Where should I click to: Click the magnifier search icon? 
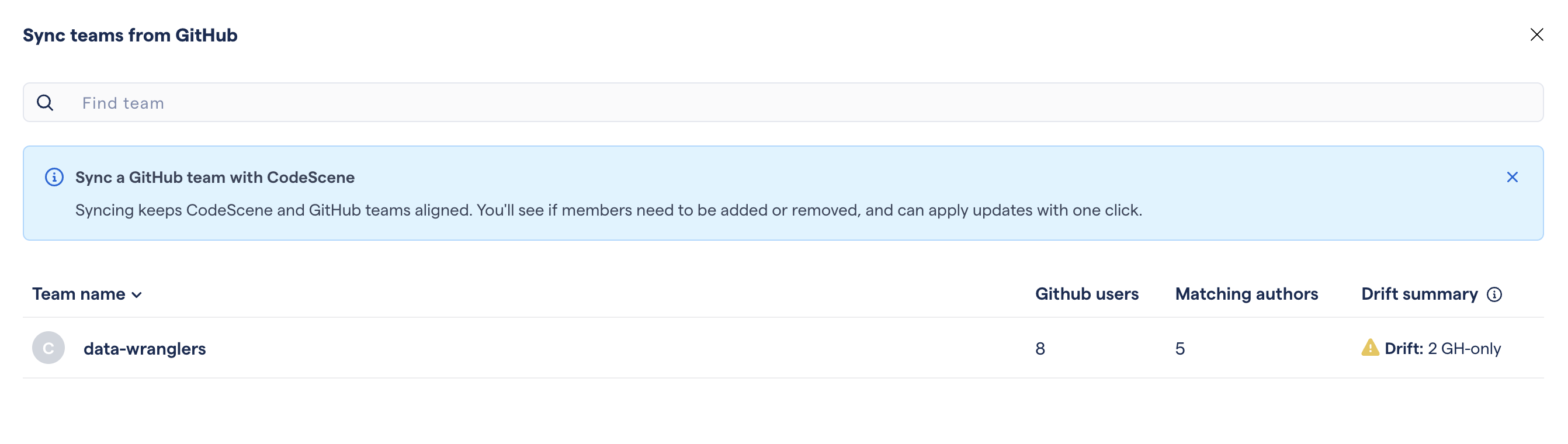[45, 103]
